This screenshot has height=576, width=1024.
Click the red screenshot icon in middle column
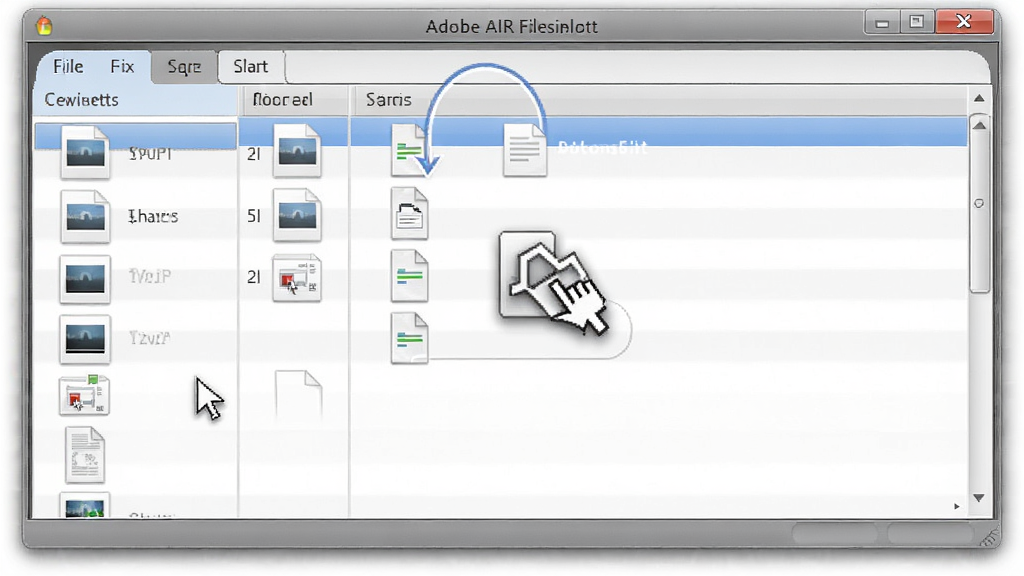pyautogui.click(x=297, y=278)
